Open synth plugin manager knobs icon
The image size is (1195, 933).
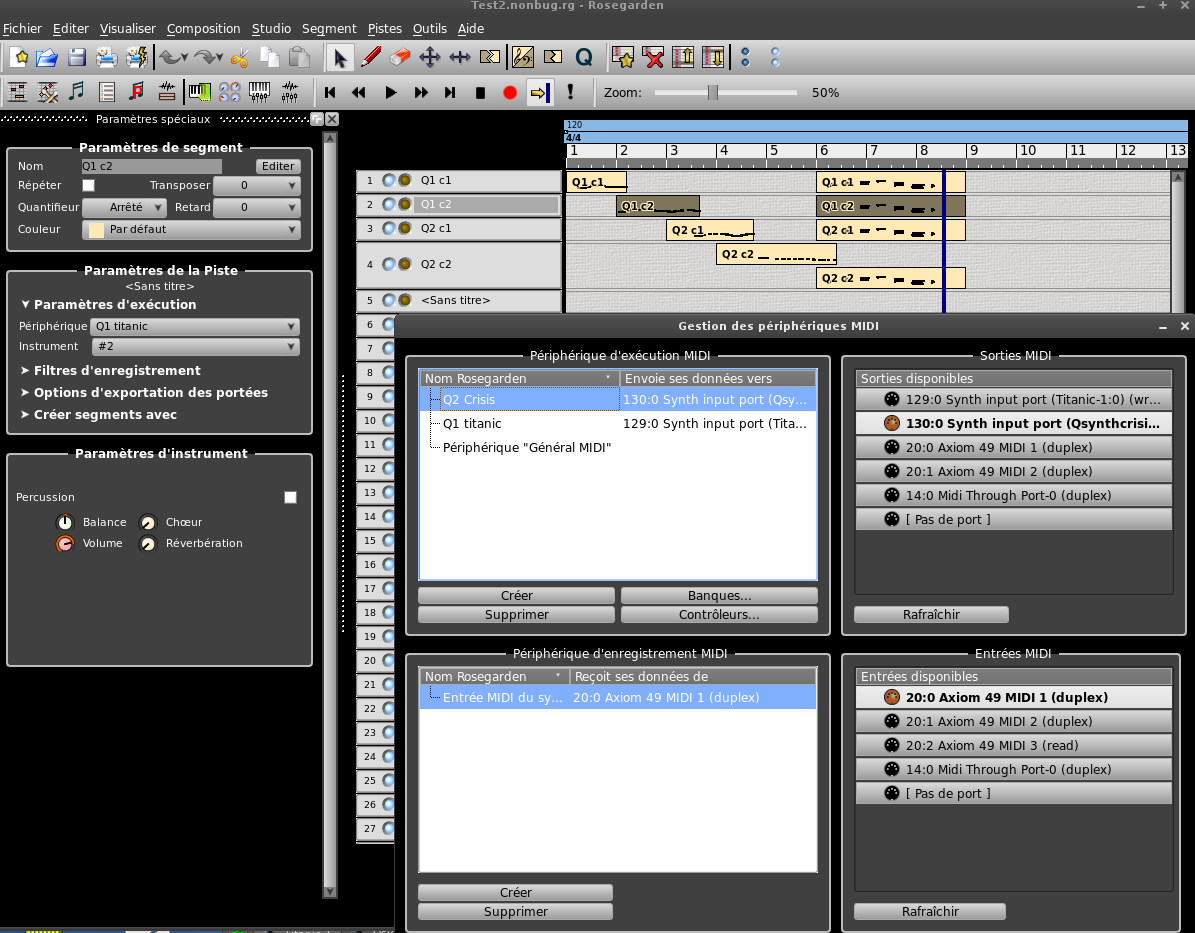pyautogui.click(x=229, y=92)
